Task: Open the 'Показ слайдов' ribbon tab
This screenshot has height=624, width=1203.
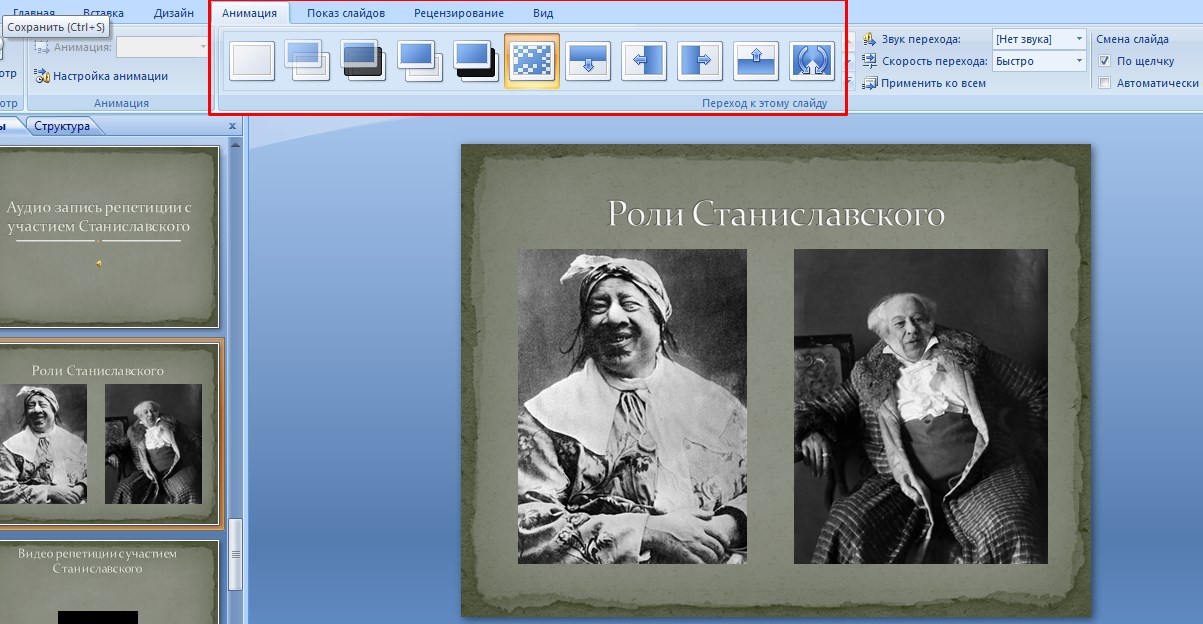Action: [346, 13]
